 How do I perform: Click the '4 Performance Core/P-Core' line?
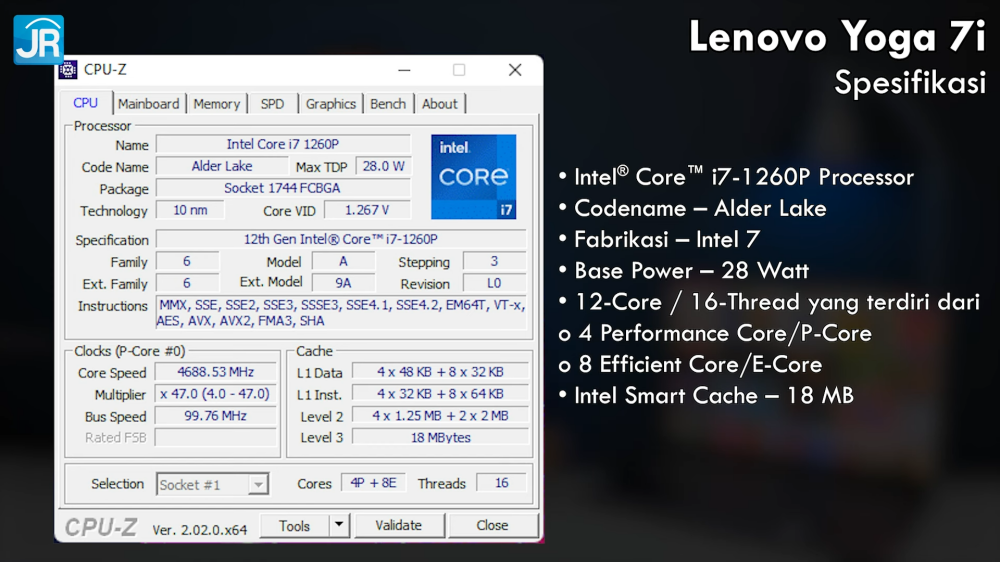coord(714,333)
